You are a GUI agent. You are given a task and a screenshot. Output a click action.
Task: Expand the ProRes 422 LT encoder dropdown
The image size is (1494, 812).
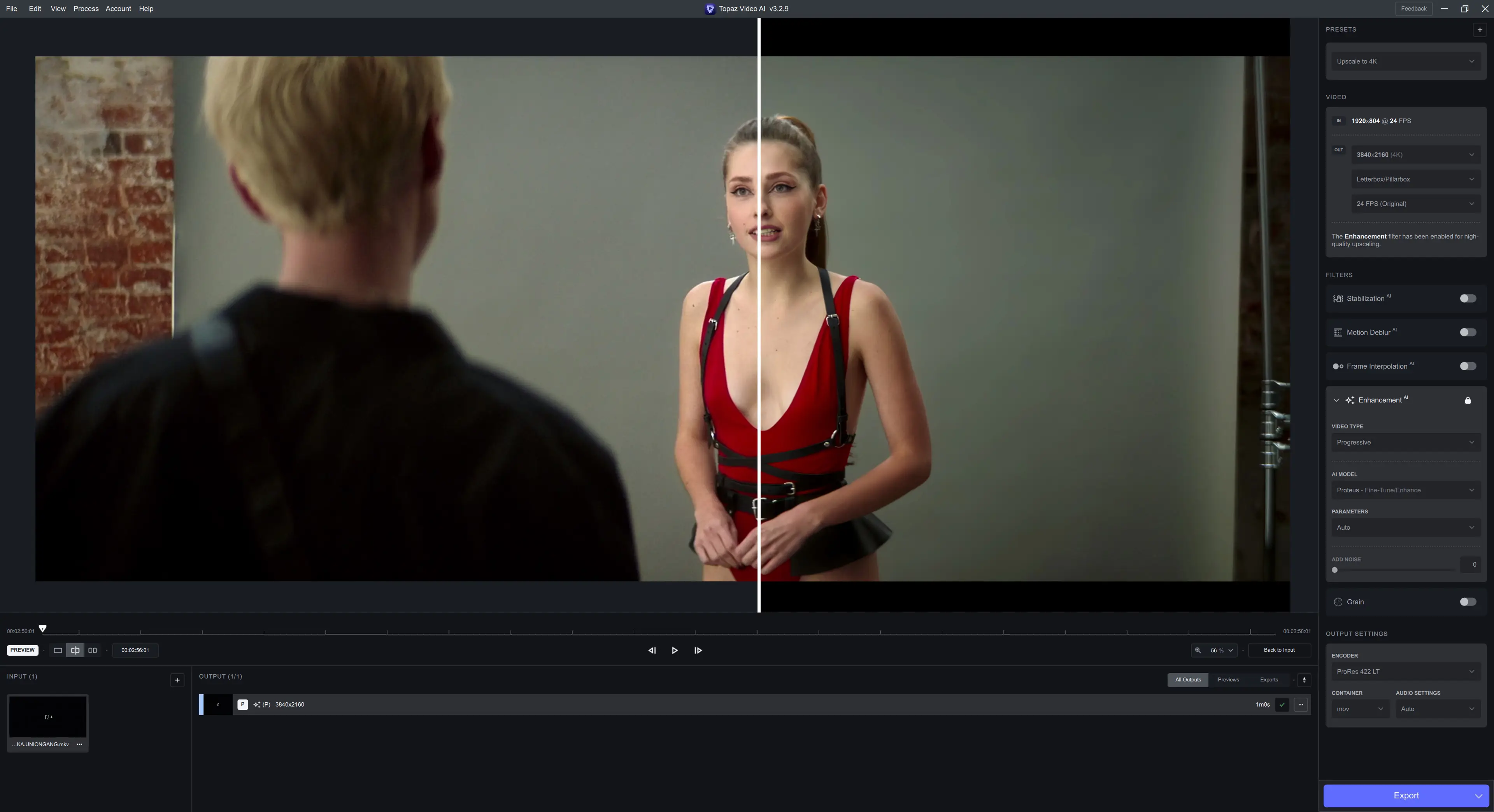(x=1405, y=672)
